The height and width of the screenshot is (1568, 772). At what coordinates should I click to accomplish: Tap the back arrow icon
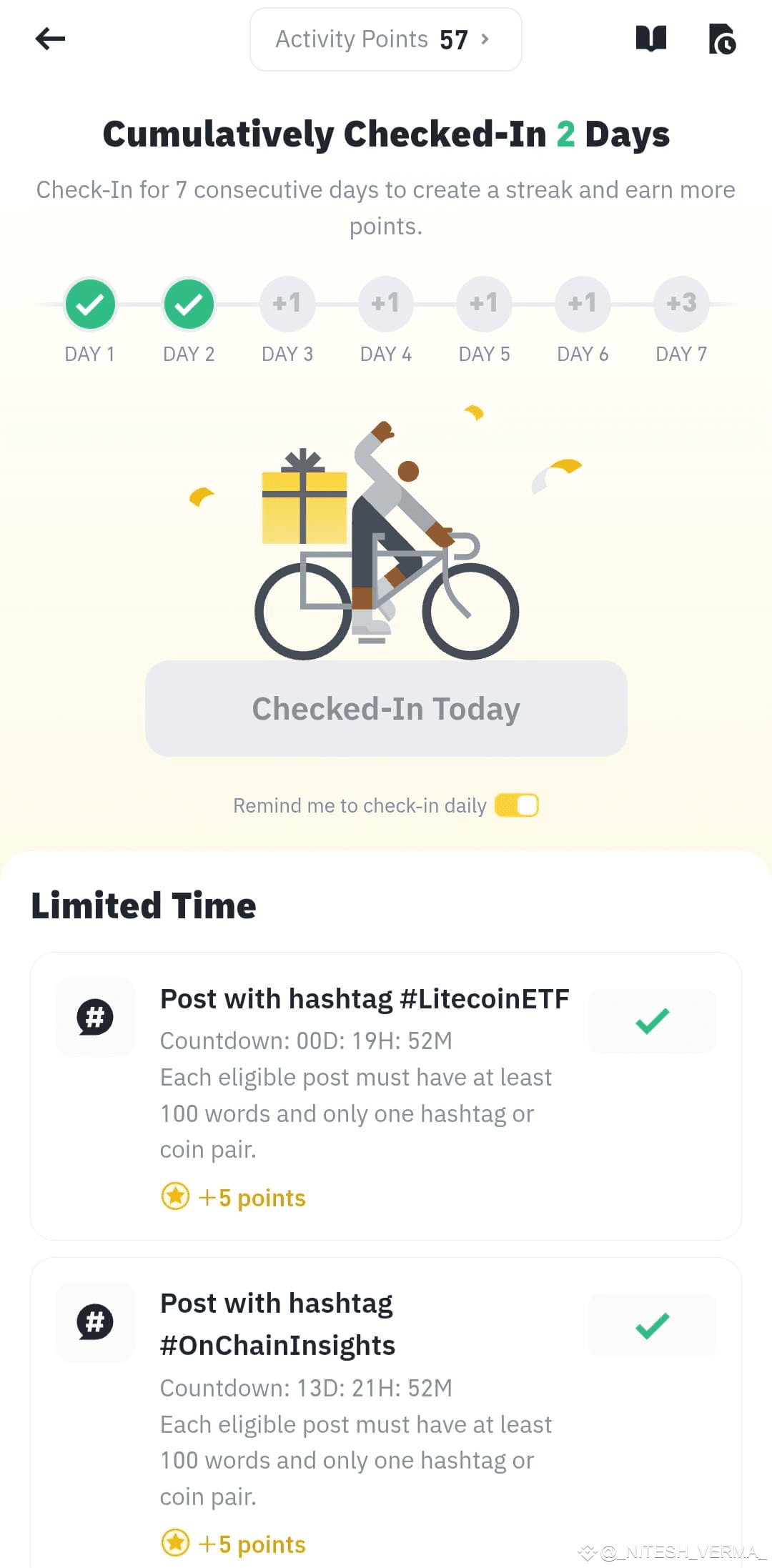[x=50, y=39]
